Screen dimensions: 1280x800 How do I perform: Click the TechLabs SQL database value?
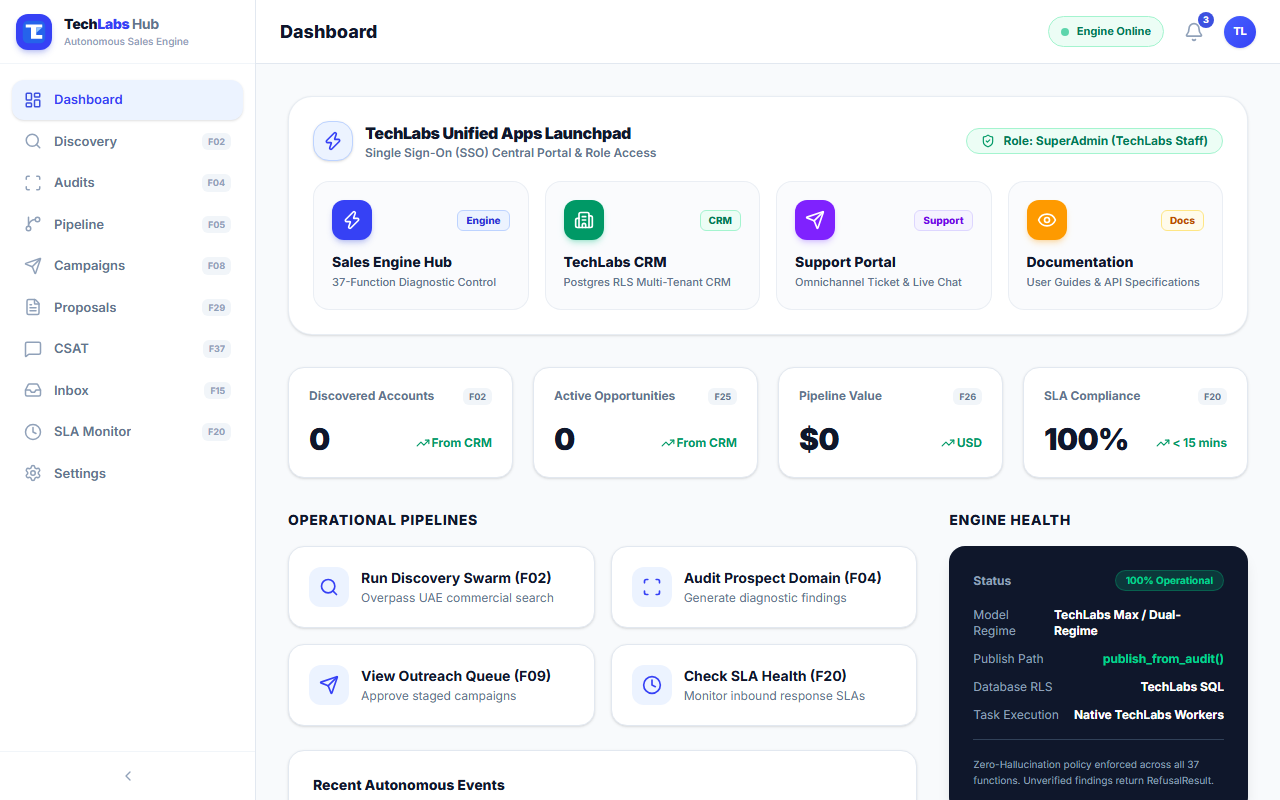point(1182,687)
